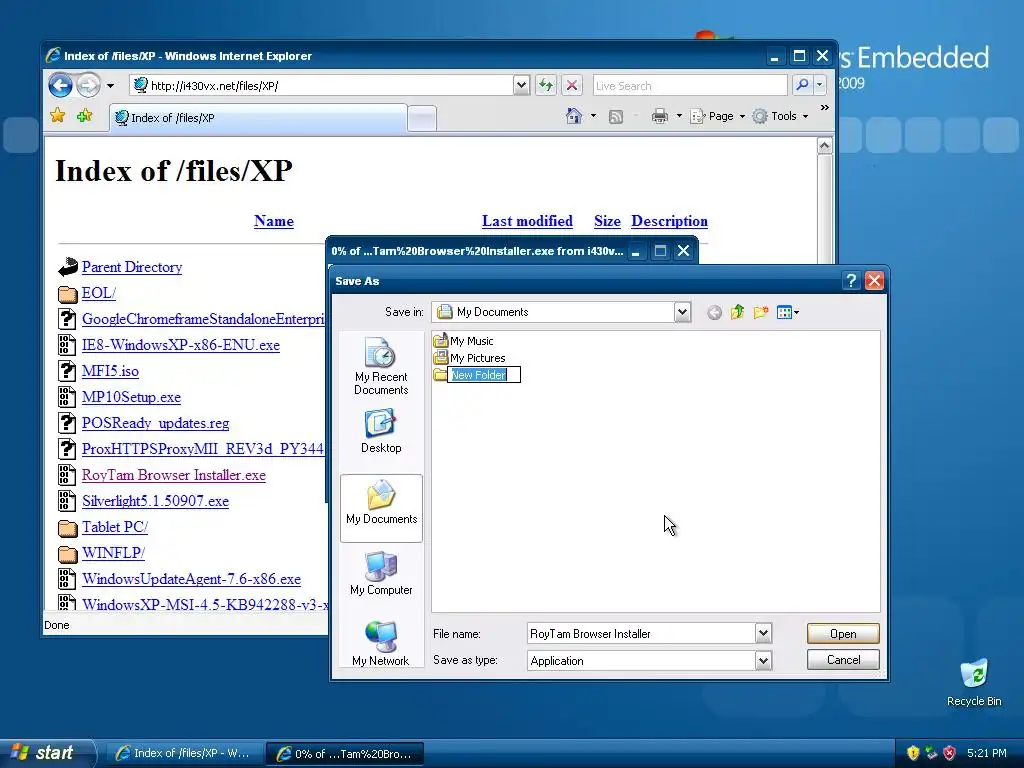
Task: Expand the Save as type dropdown
Action: [x=763, y=660]
